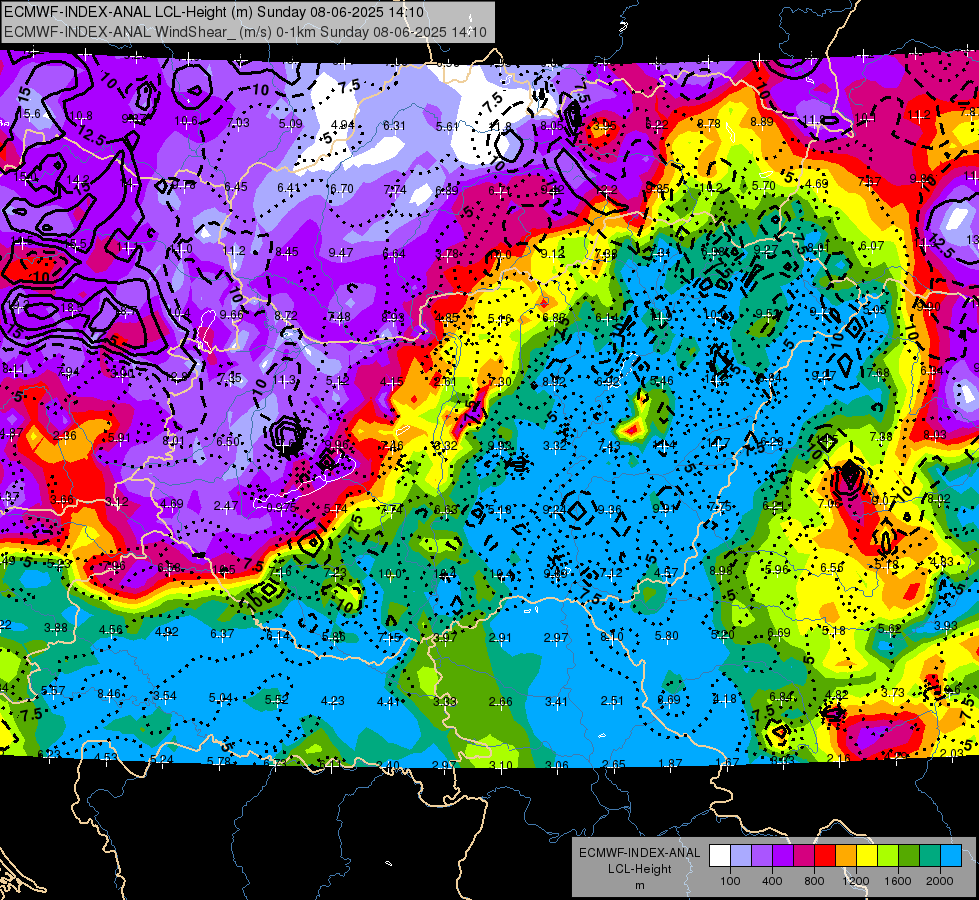This screenshot has width=979, height=900.
Task: Click the legend title ECMWF-INDEX-ANAL
Action: 639,853
